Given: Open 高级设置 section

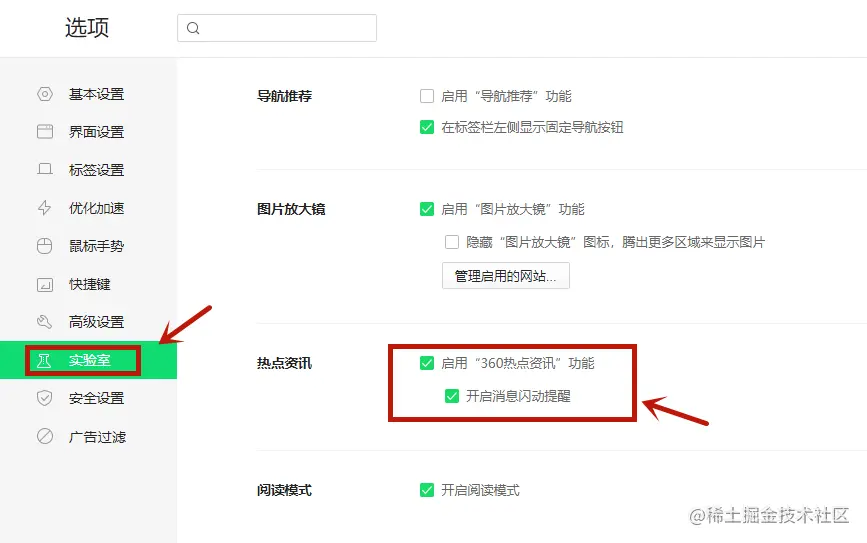Looking at the screenshot, I should (x=88, y=321).
